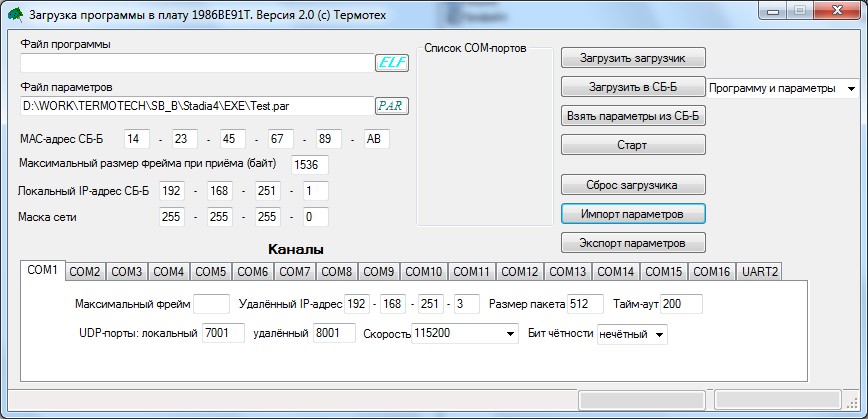The height and width of the screenshot is (419, 868).
Task: Click the Тайм-аут field 200
Action: point(681,304)
